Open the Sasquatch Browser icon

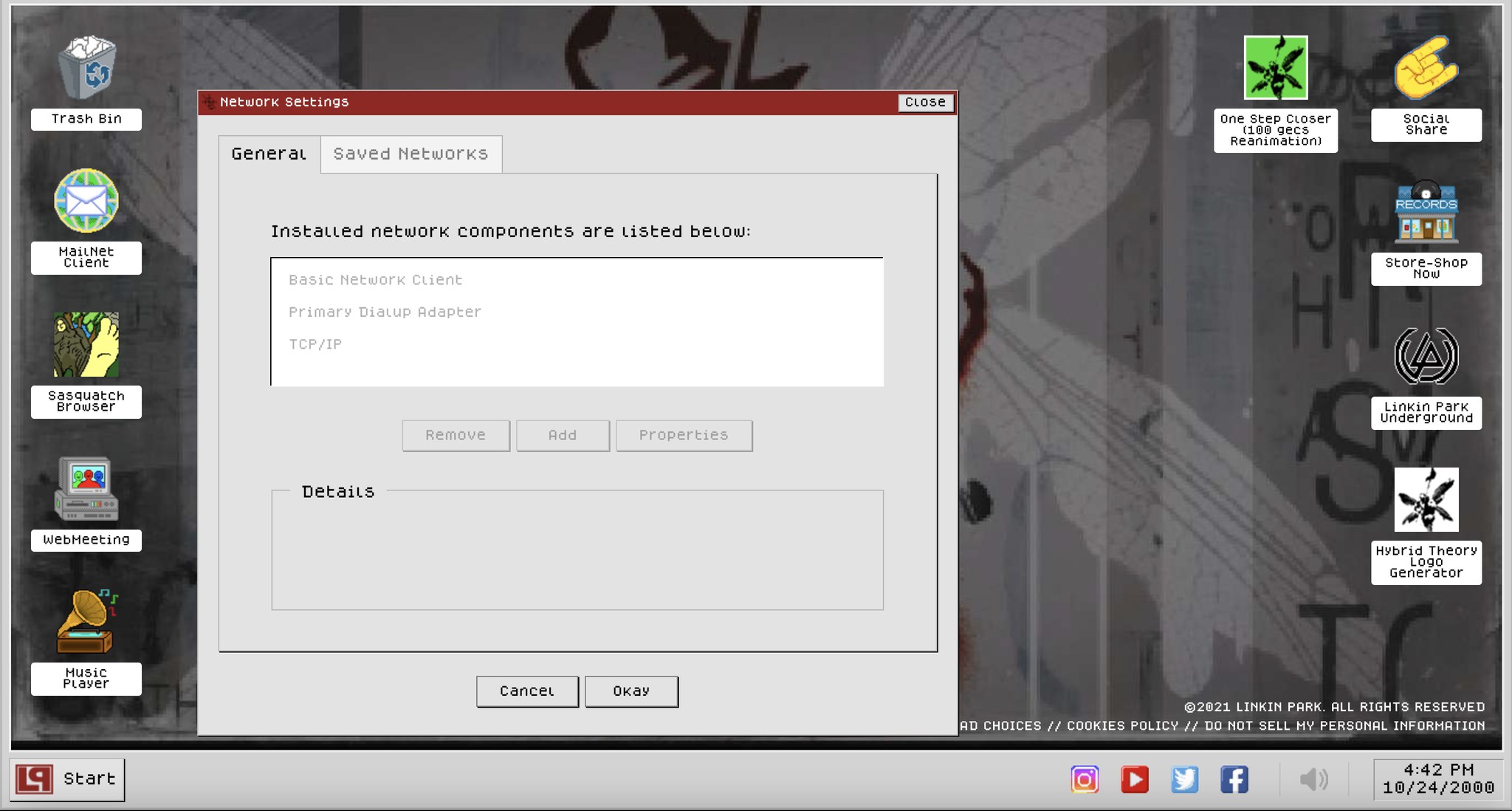point(86,344)
